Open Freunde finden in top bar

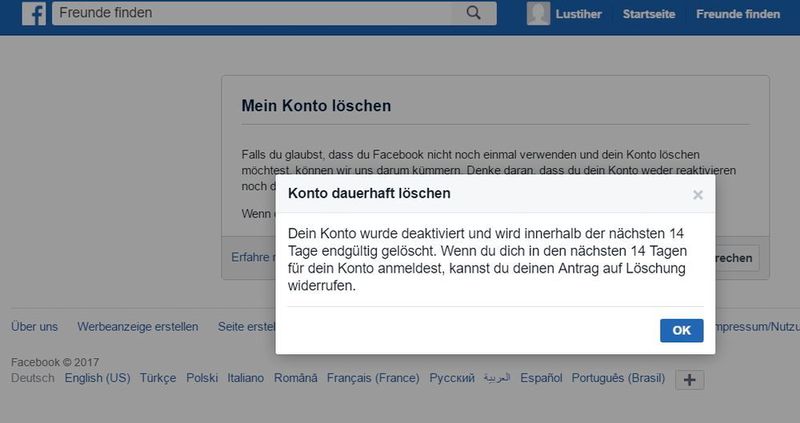pos(738,14)
